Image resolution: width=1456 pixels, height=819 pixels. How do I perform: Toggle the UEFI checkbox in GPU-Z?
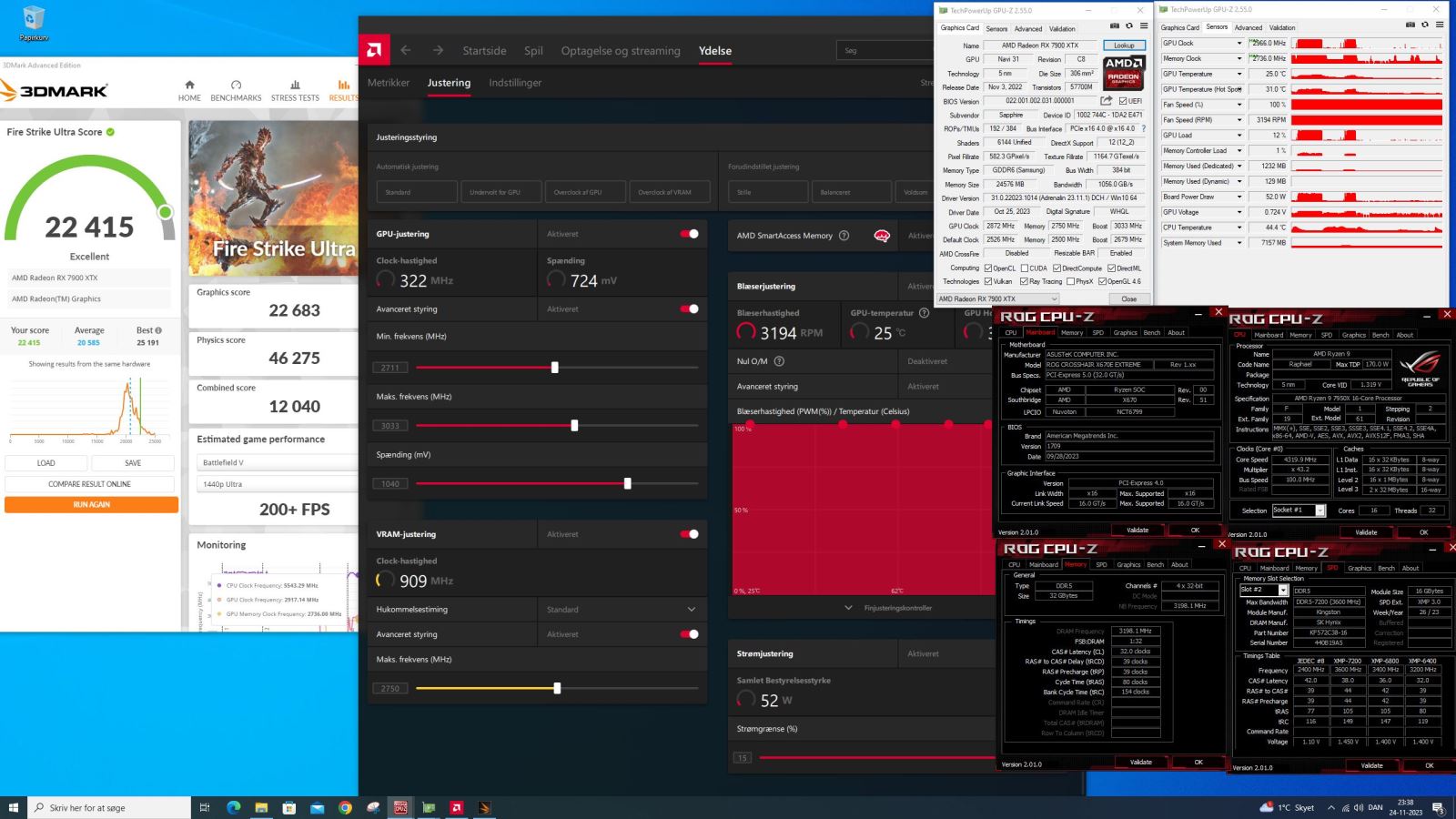(x=1123, y=101)
